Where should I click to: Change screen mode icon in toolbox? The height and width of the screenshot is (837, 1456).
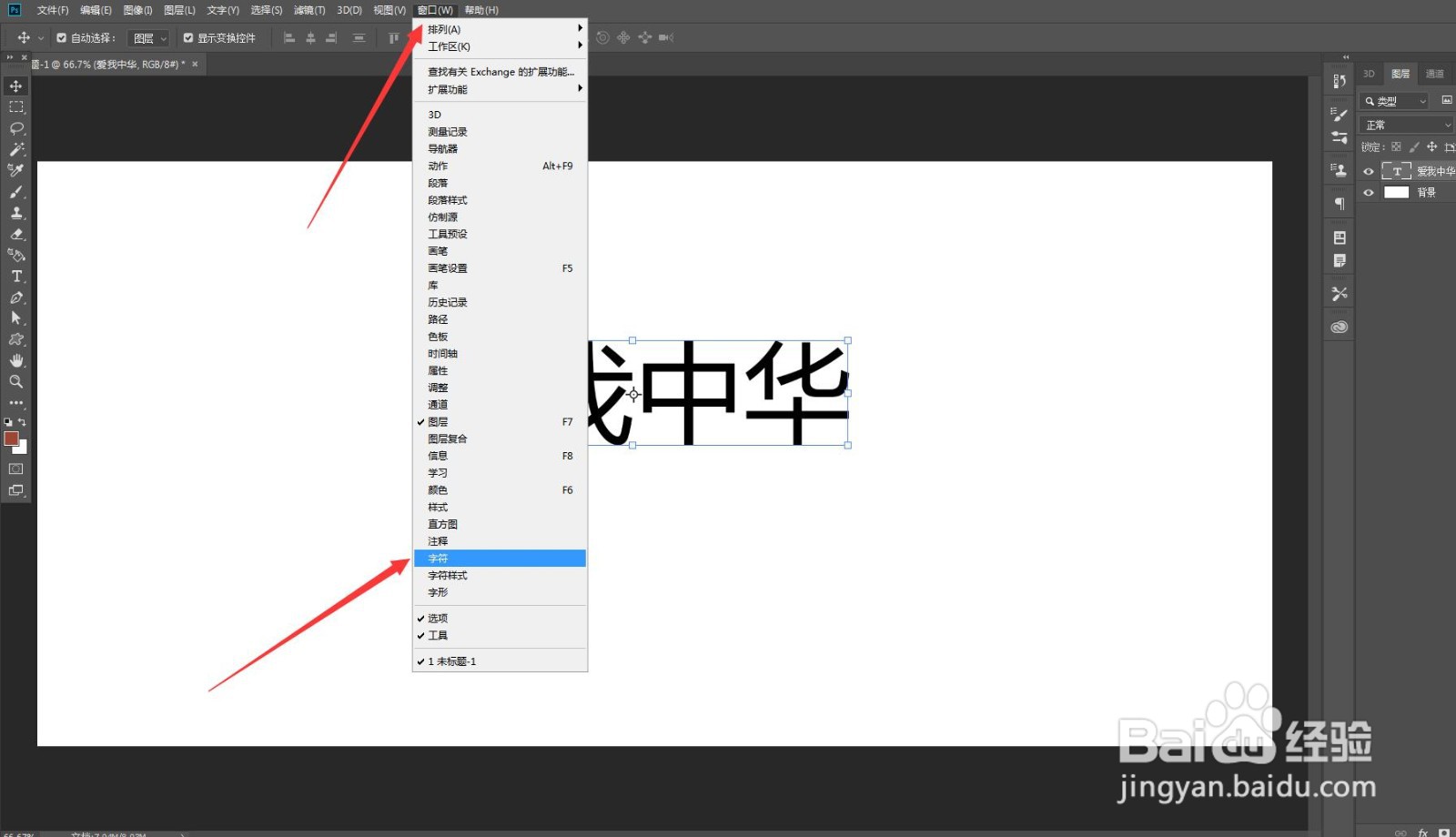(15, 490)
